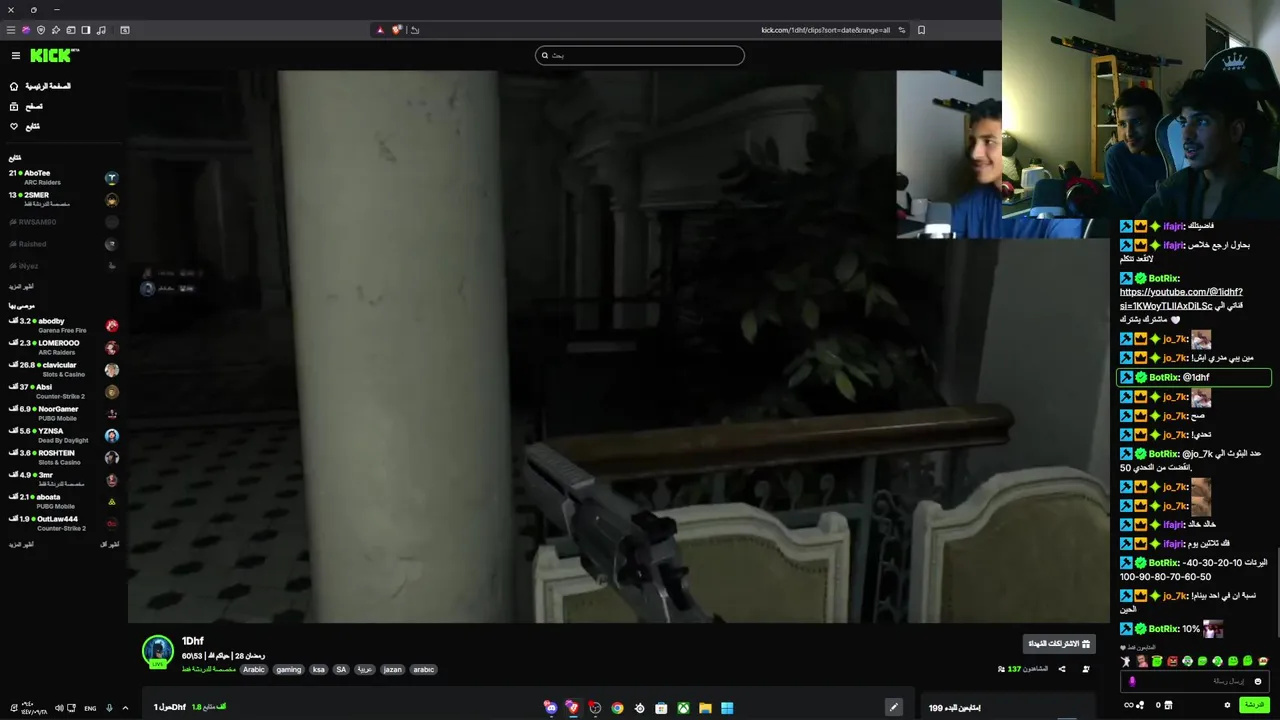Screen dimensions: 1280x720
Task: Open the 2SMER channel in the sidebar
Action: coord(62,200)
